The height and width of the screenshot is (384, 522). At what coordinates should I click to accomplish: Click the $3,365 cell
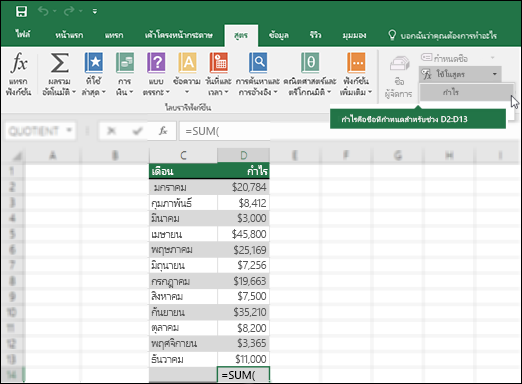[243, 343]
